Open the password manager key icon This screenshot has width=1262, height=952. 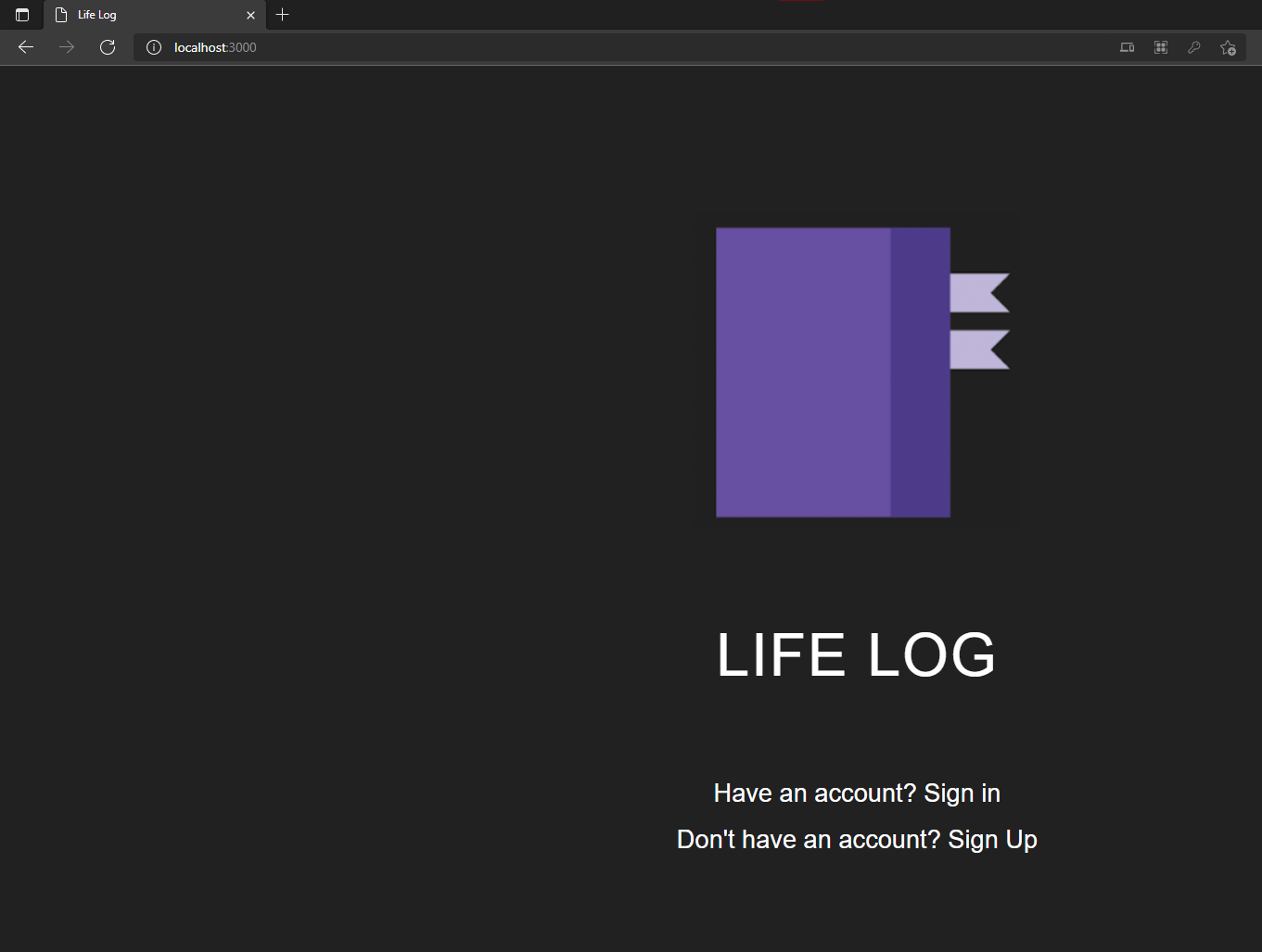[x=1194, y=47]
